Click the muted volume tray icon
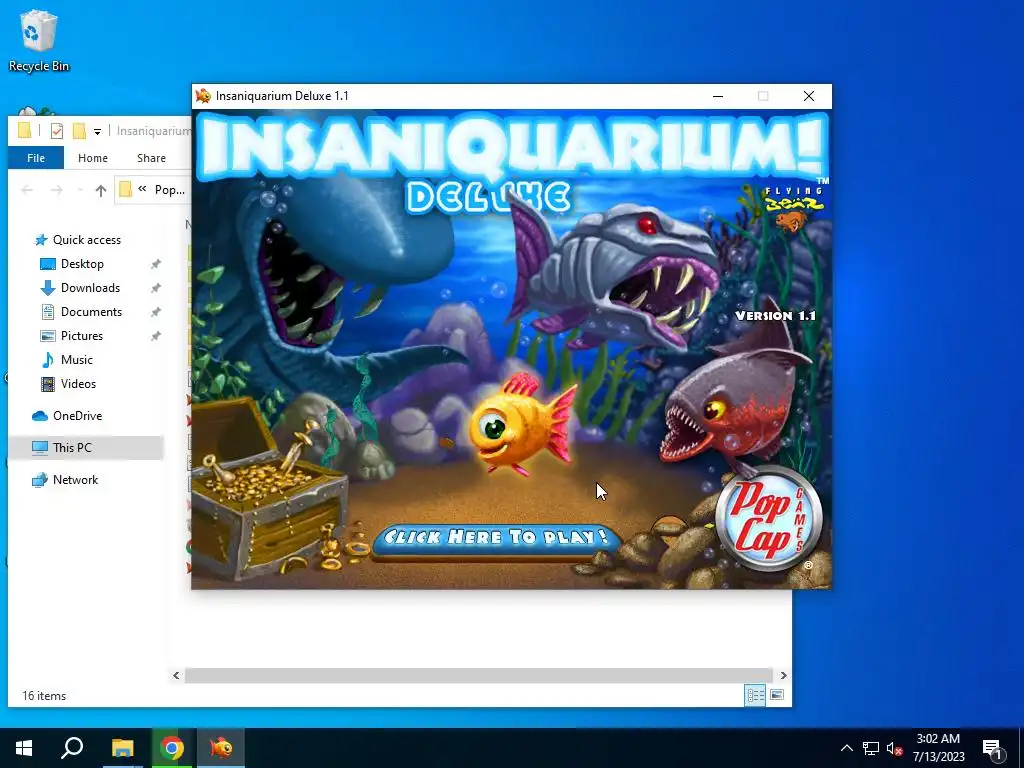 894,748
